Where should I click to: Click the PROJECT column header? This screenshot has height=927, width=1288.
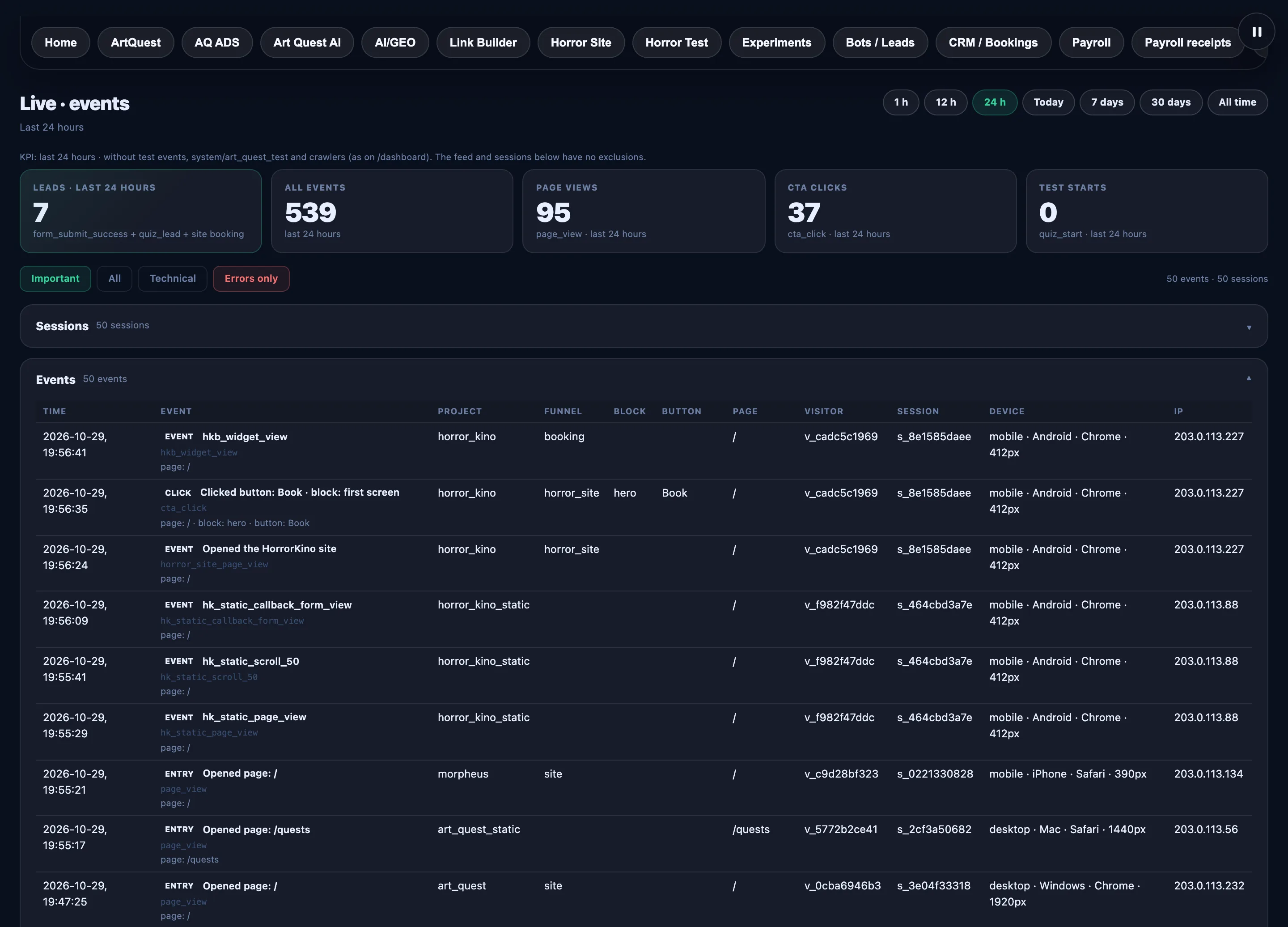(x=460, y=411)
